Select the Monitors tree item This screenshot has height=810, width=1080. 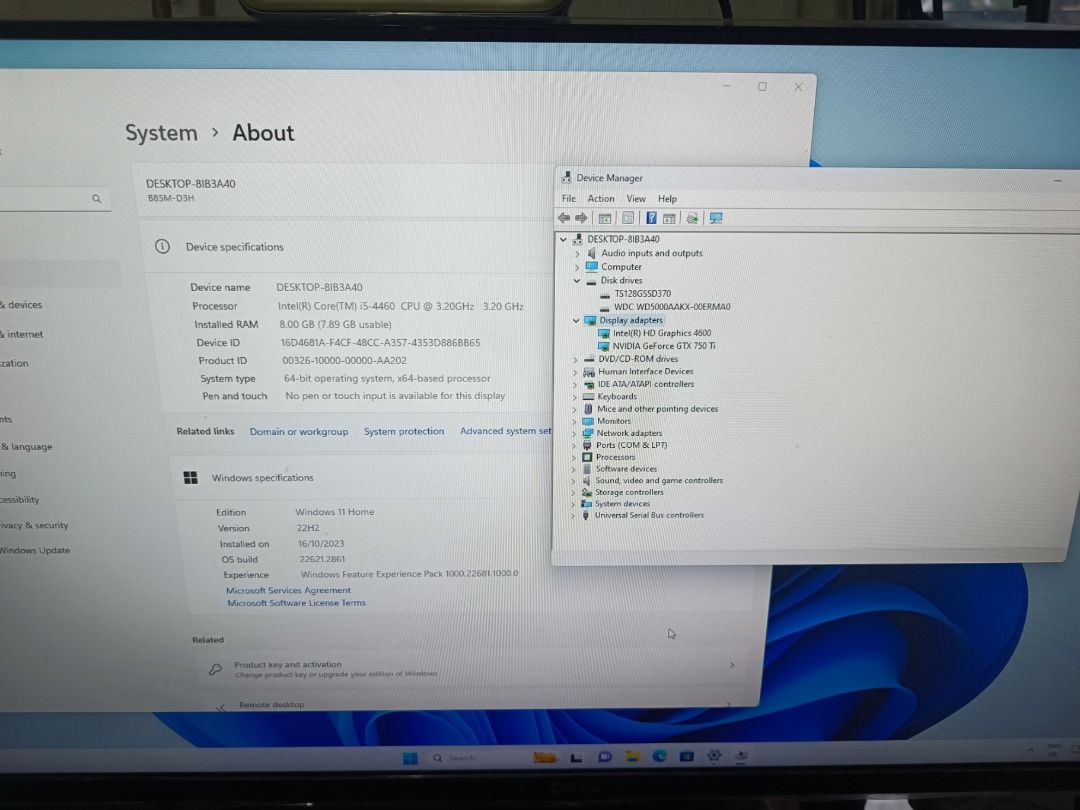pos(613,421)
